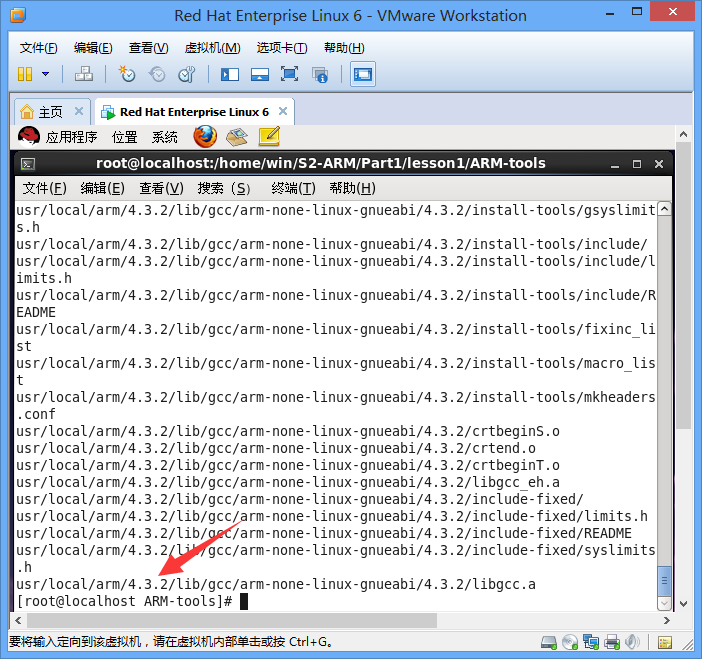
Task: Click the VM view scroll up arrow
Action: tap(683, 134)
